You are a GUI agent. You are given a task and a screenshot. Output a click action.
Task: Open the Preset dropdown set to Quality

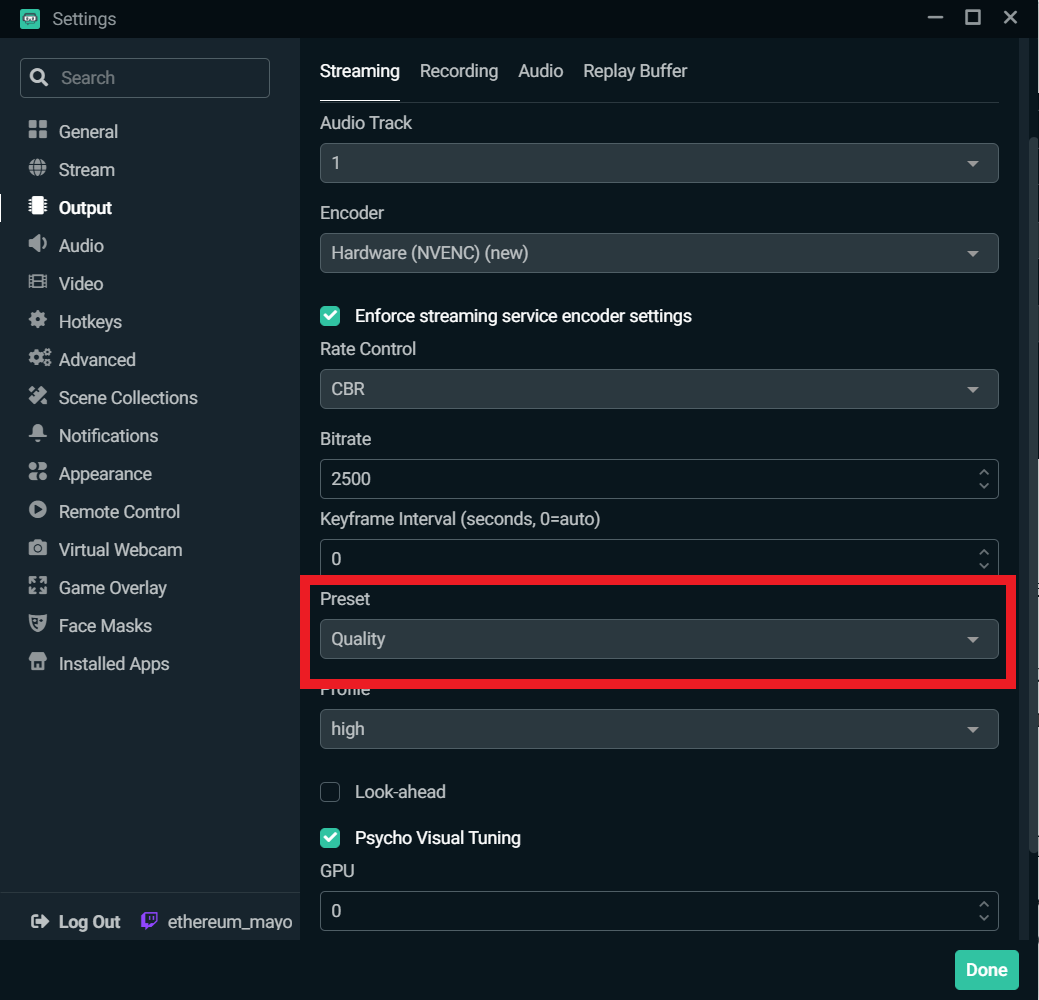tap(659, 639)
